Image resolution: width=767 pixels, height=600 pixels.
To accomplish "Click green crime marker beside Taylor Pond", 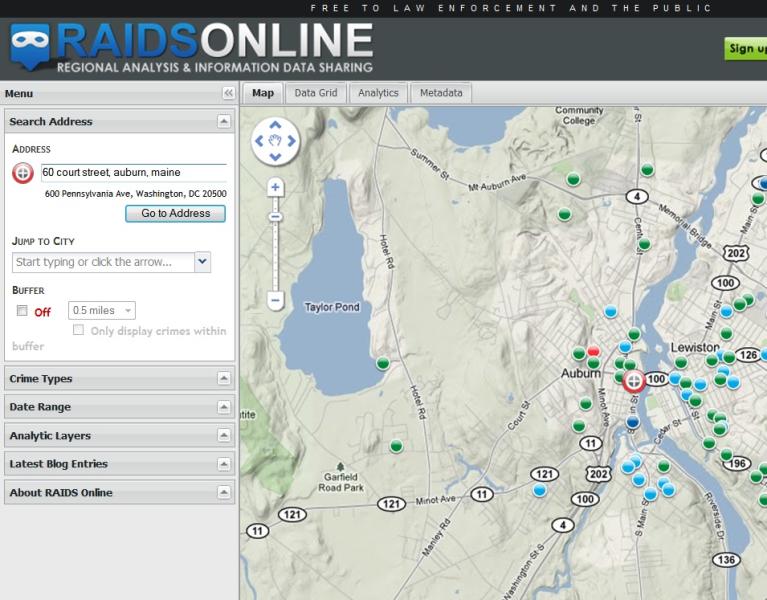I will click(x=383, y=363).
